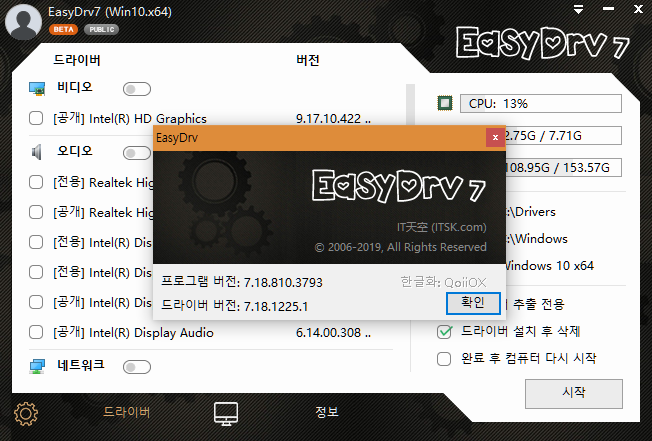Click 한글화: QoiiOX credit text
The image size is (652, 441).
(x=443, y=282)
